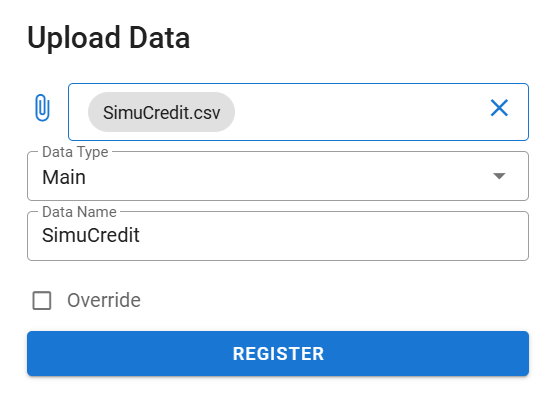The height and width of the screenshot is (399, 556).
Task: Clear the selected file with the X icon
Action: (499, 108)
